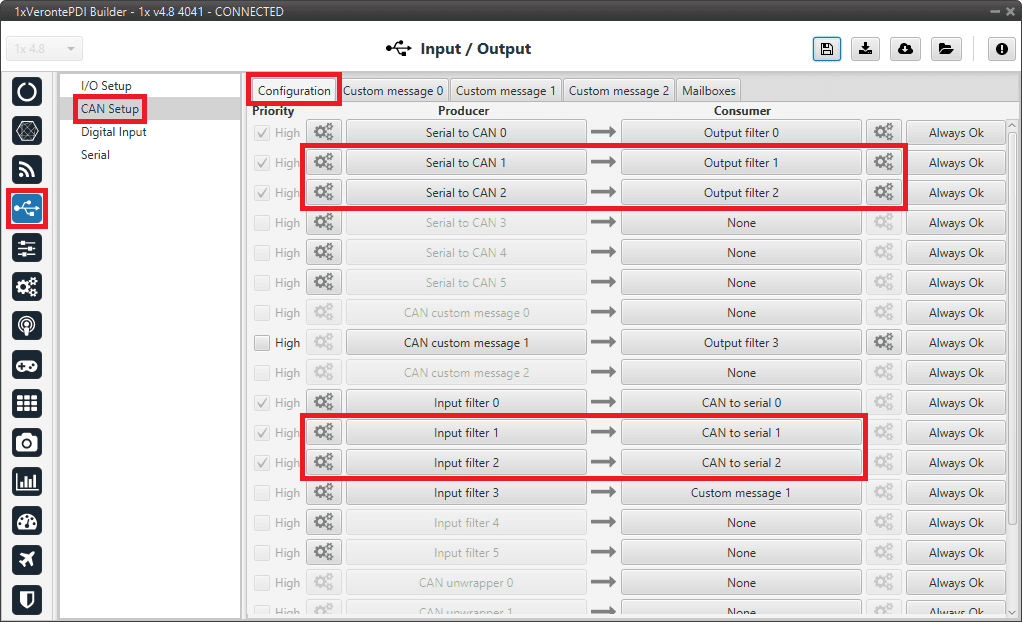Enable High priority for Serial to CAN 3
Viewport: 1022px width, 622px height.
[262, 223]
